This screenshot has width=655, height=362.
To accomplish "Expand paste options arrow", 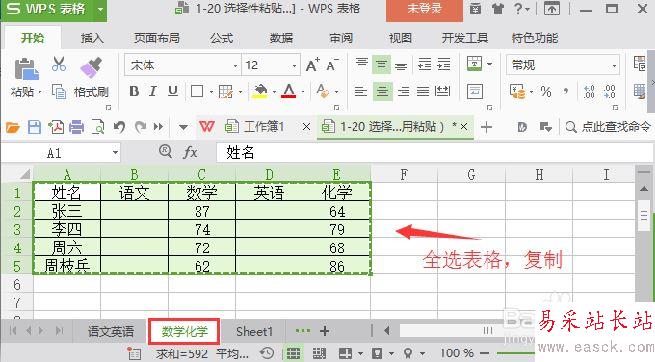I will pyautogui.click(x=40, y=92).
